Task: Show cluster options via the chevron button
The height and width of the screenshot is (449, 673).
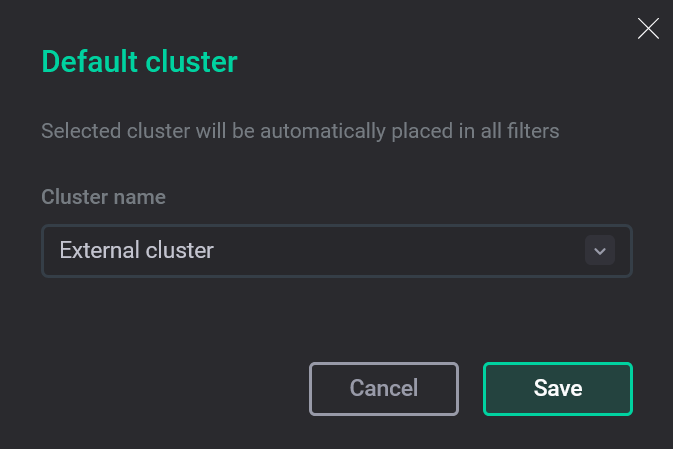Action: click(599, 251)
